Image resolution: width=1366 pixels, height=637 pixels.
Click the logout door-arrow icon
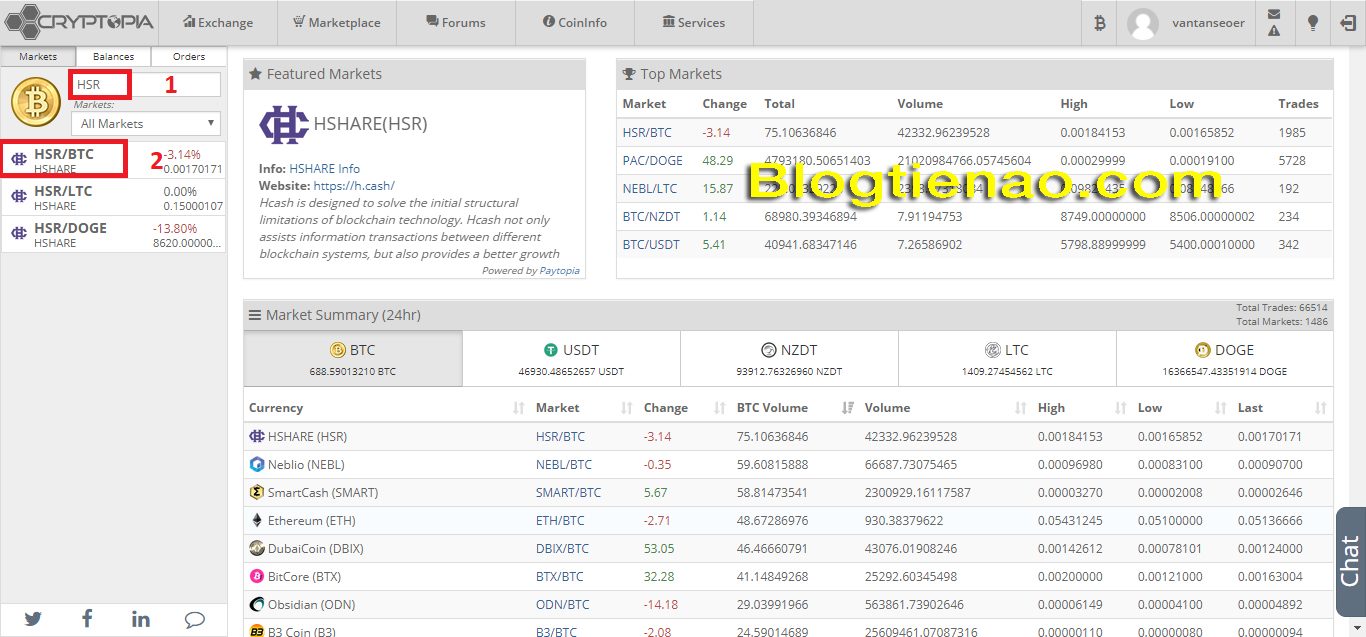pyautogui.click(x=1347, y=23)
